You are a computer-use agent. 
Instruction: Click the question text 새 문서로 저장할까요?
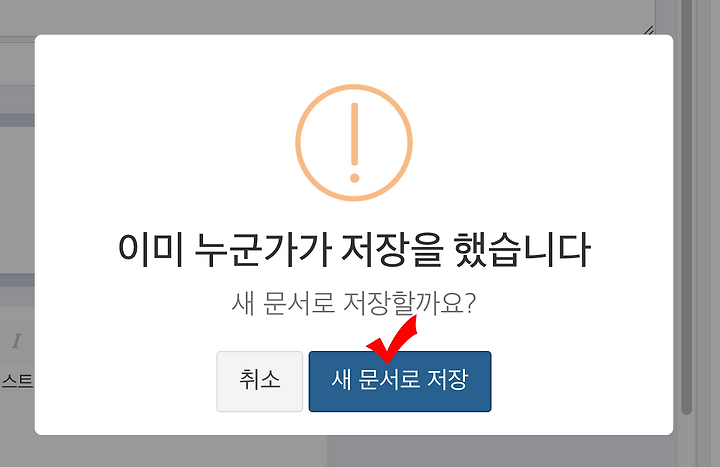point(354,304)
